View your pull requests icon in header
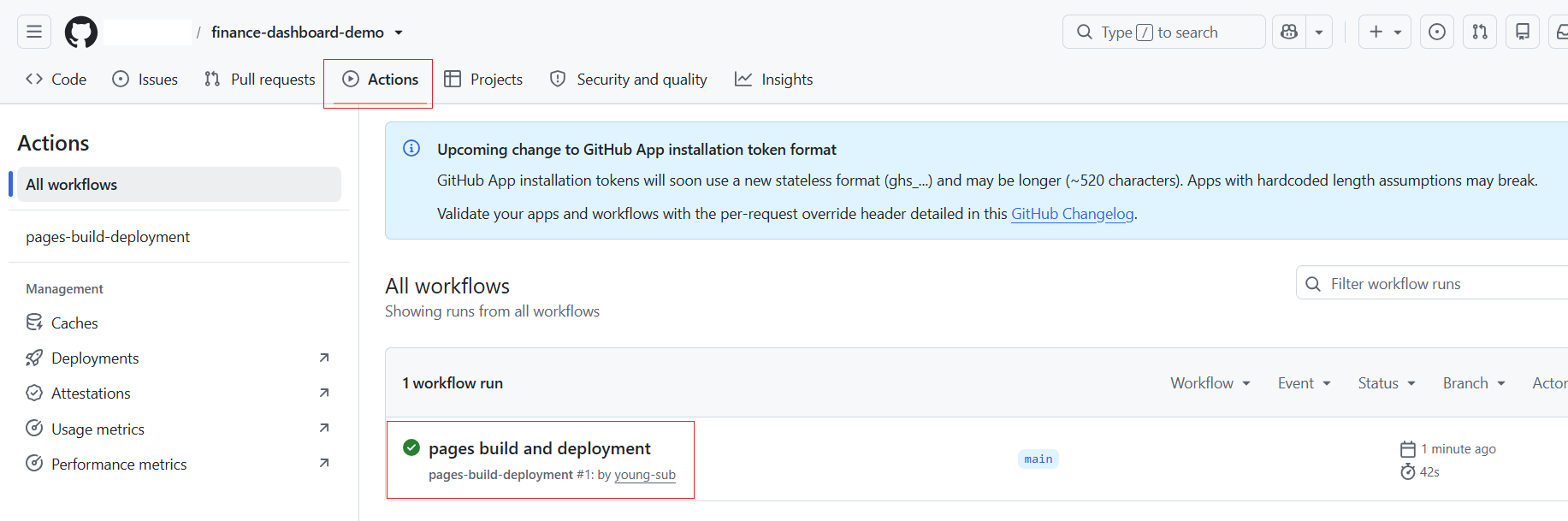This screenshot has width=1568, height=521. click(1480, 32)
